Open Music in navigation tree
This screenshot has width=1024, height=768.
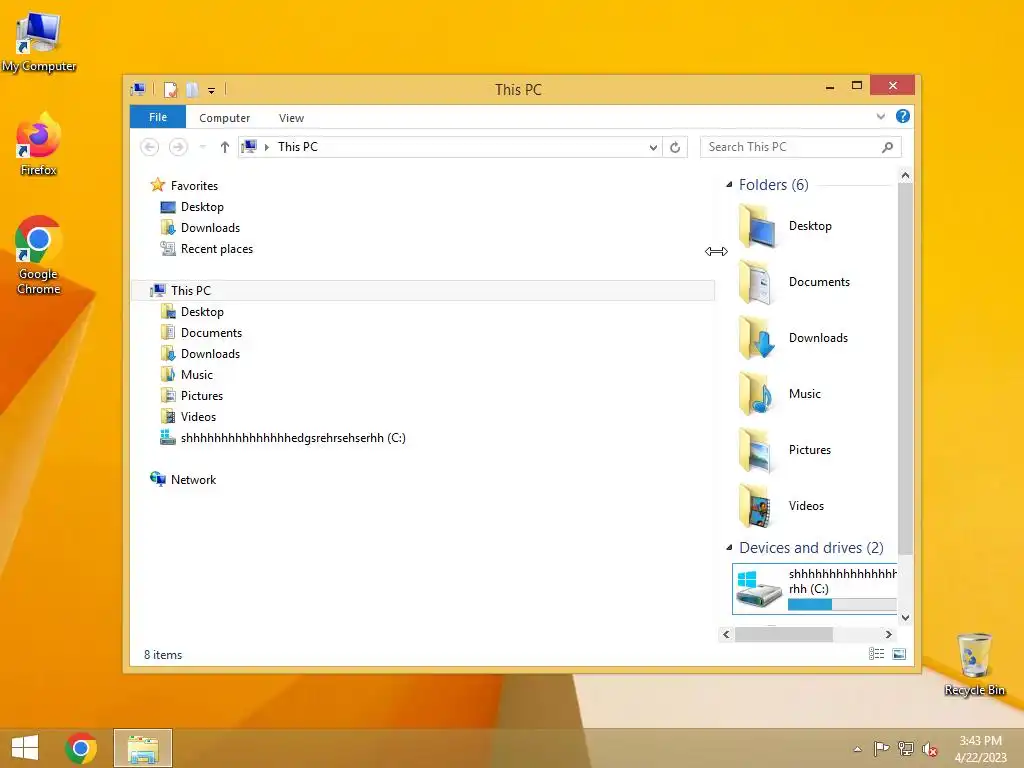(197, 375)
